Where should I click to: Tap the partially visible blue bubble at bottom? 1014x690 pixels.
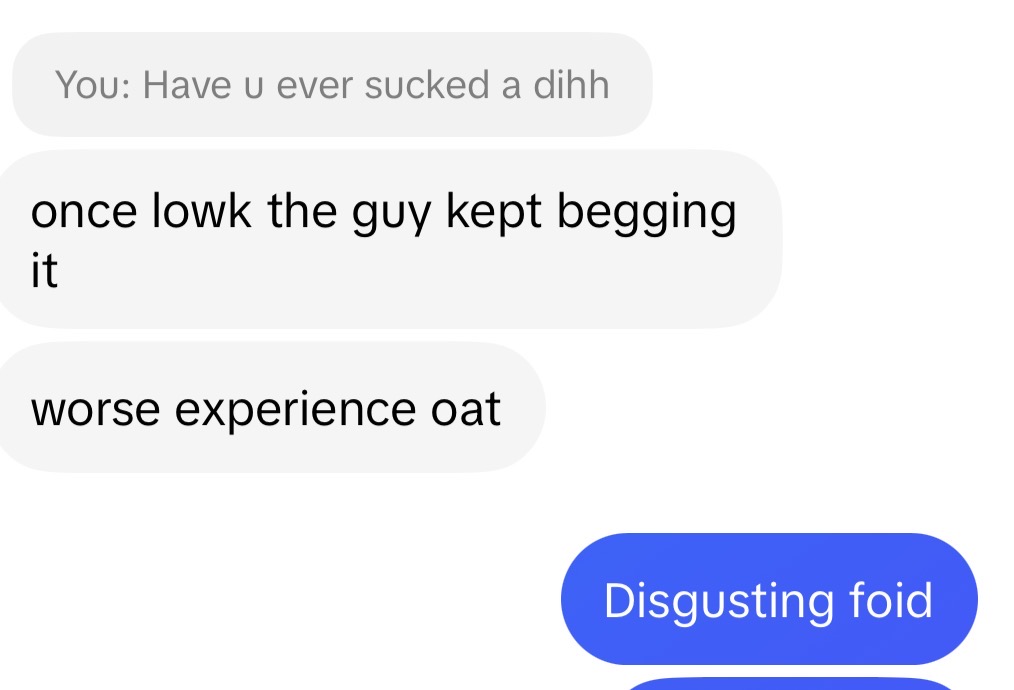pos(789,684)
